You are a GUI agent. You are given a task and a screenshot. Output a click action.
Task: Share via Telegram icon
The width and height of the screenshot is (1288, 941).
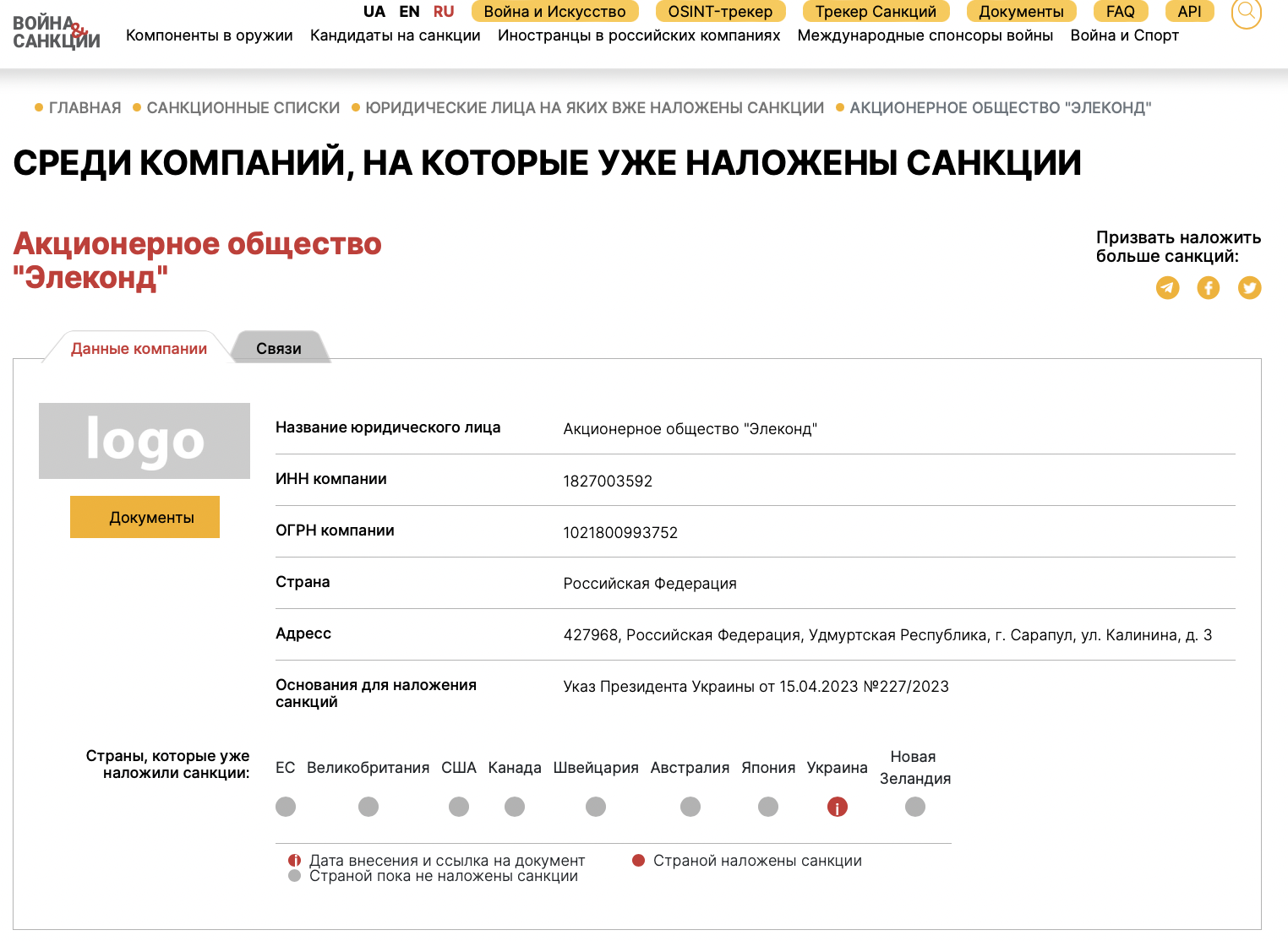1167,288
